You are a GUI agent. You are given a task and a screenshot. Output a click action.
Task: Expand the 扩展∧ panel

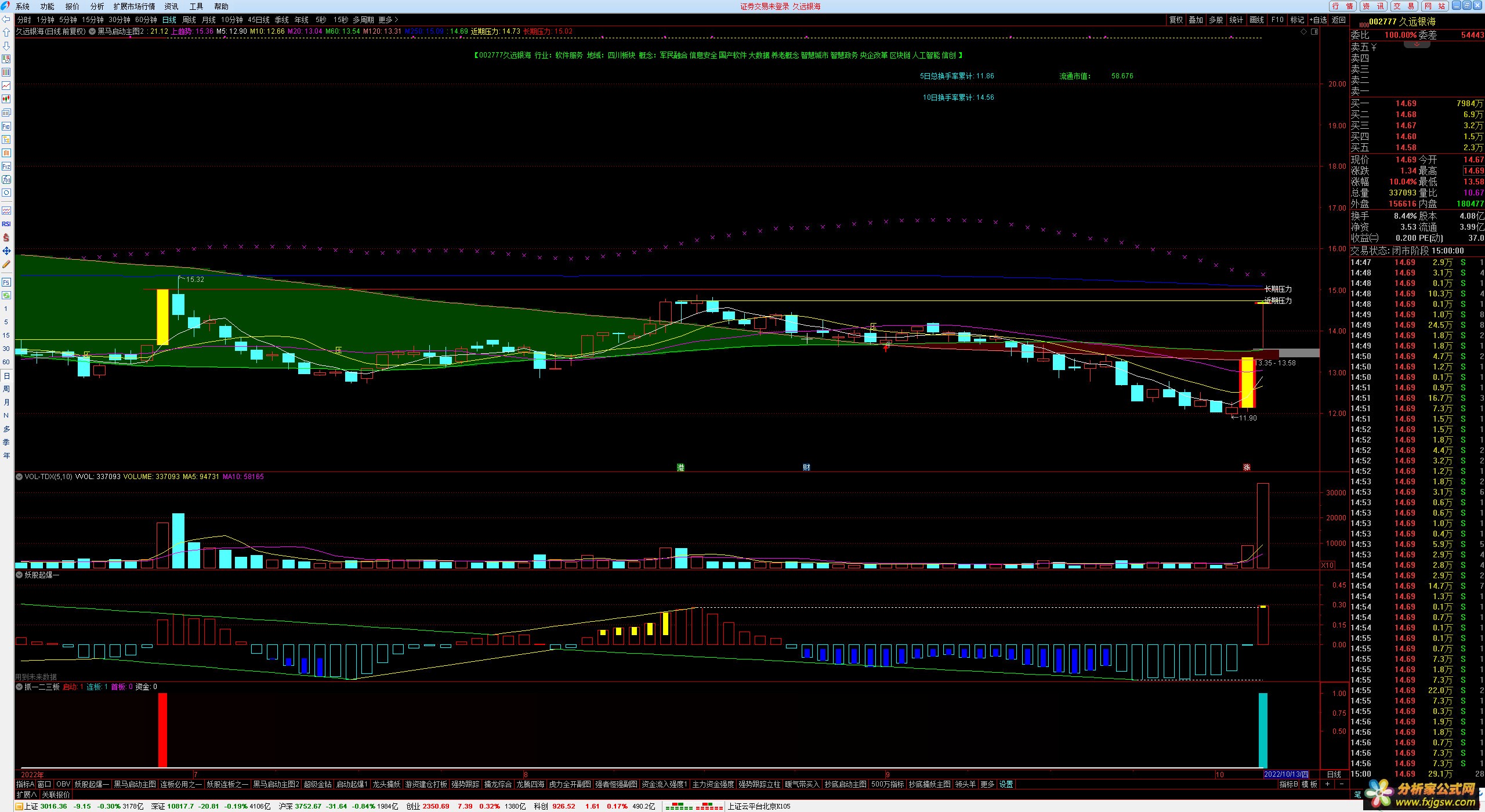27,795
